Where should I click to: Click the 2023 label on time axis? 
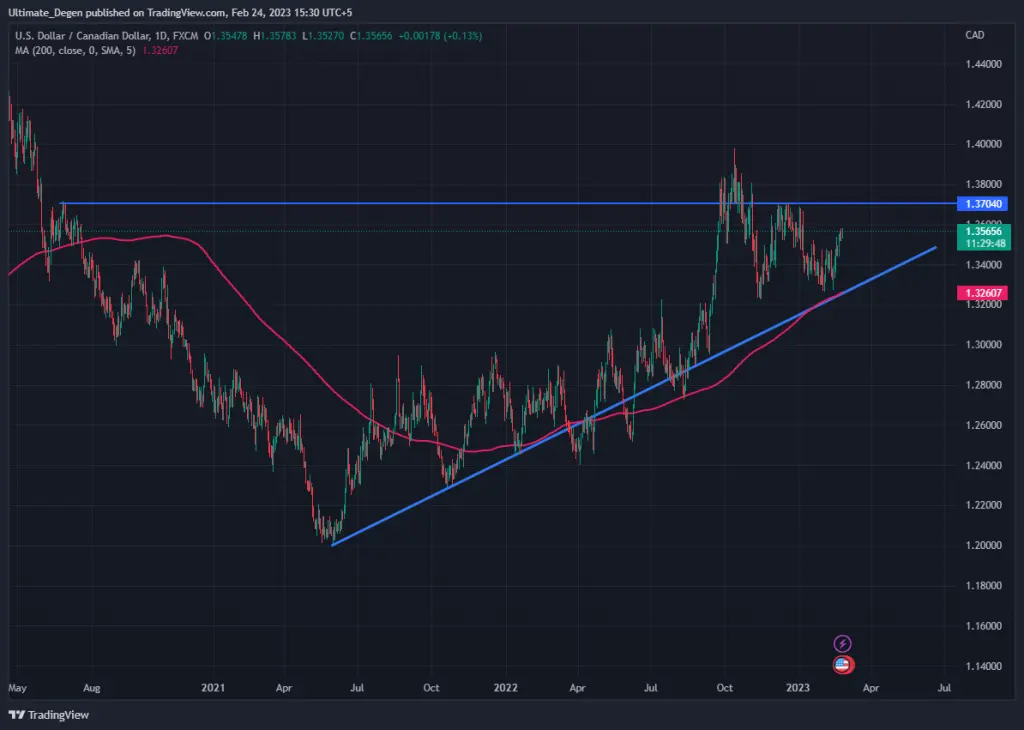click(x=797, y=688)
